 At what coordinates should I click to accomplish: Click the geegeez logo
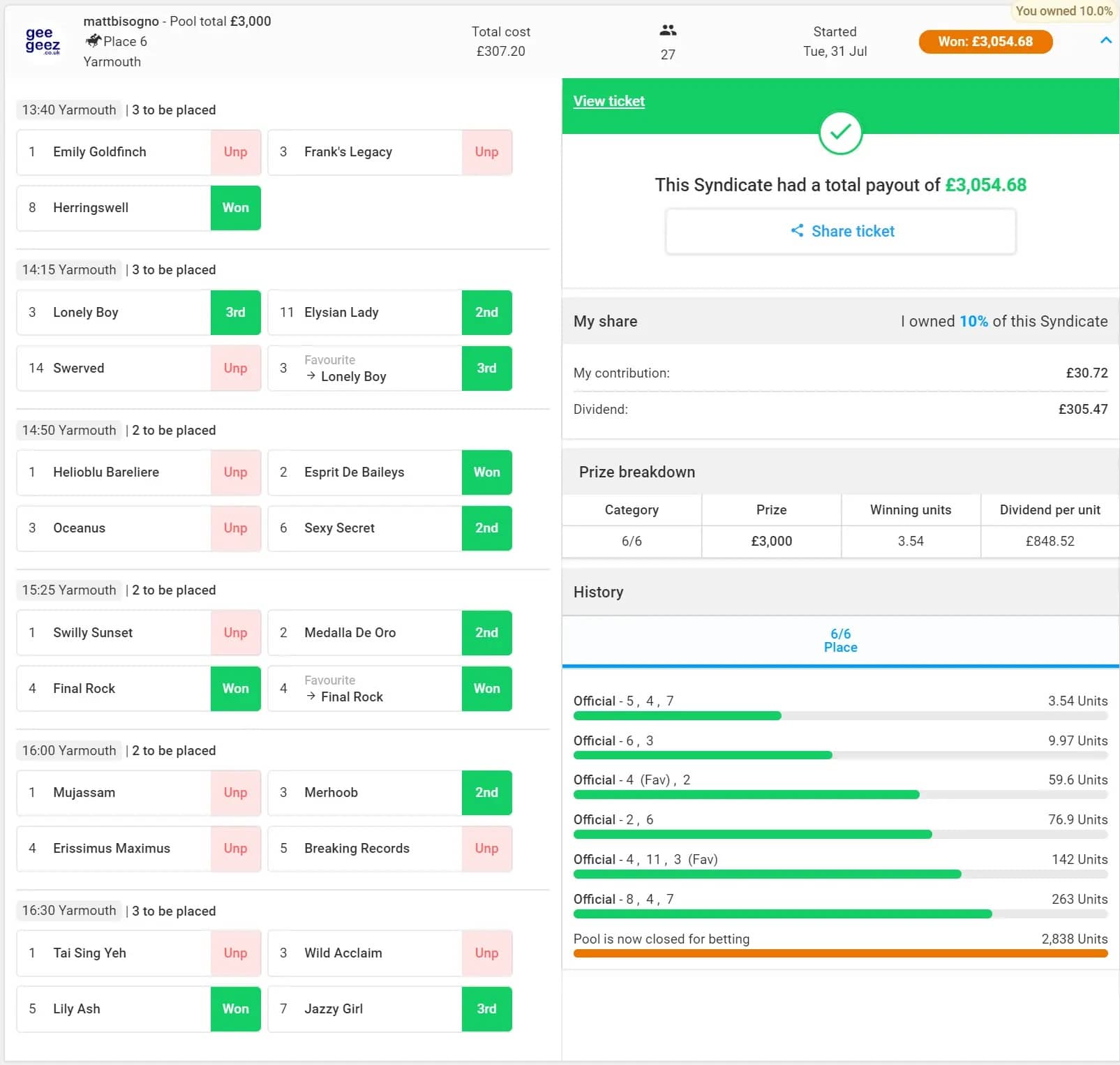tap(43, 41)
